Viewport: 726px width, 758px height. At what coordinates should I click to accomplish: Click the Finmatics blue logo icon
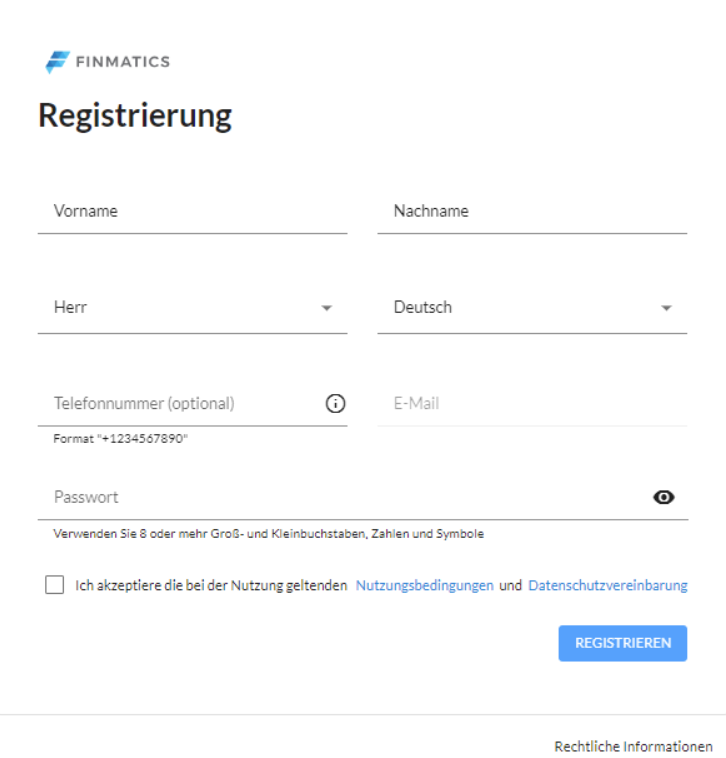coord(58,62)
